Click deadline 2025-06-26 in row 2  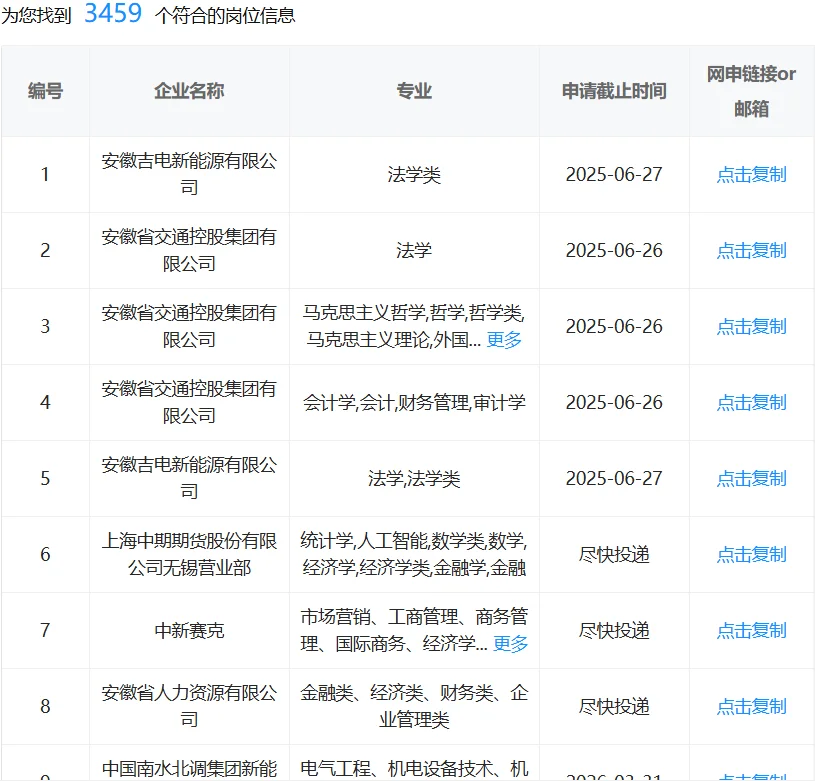pos(614,250)
